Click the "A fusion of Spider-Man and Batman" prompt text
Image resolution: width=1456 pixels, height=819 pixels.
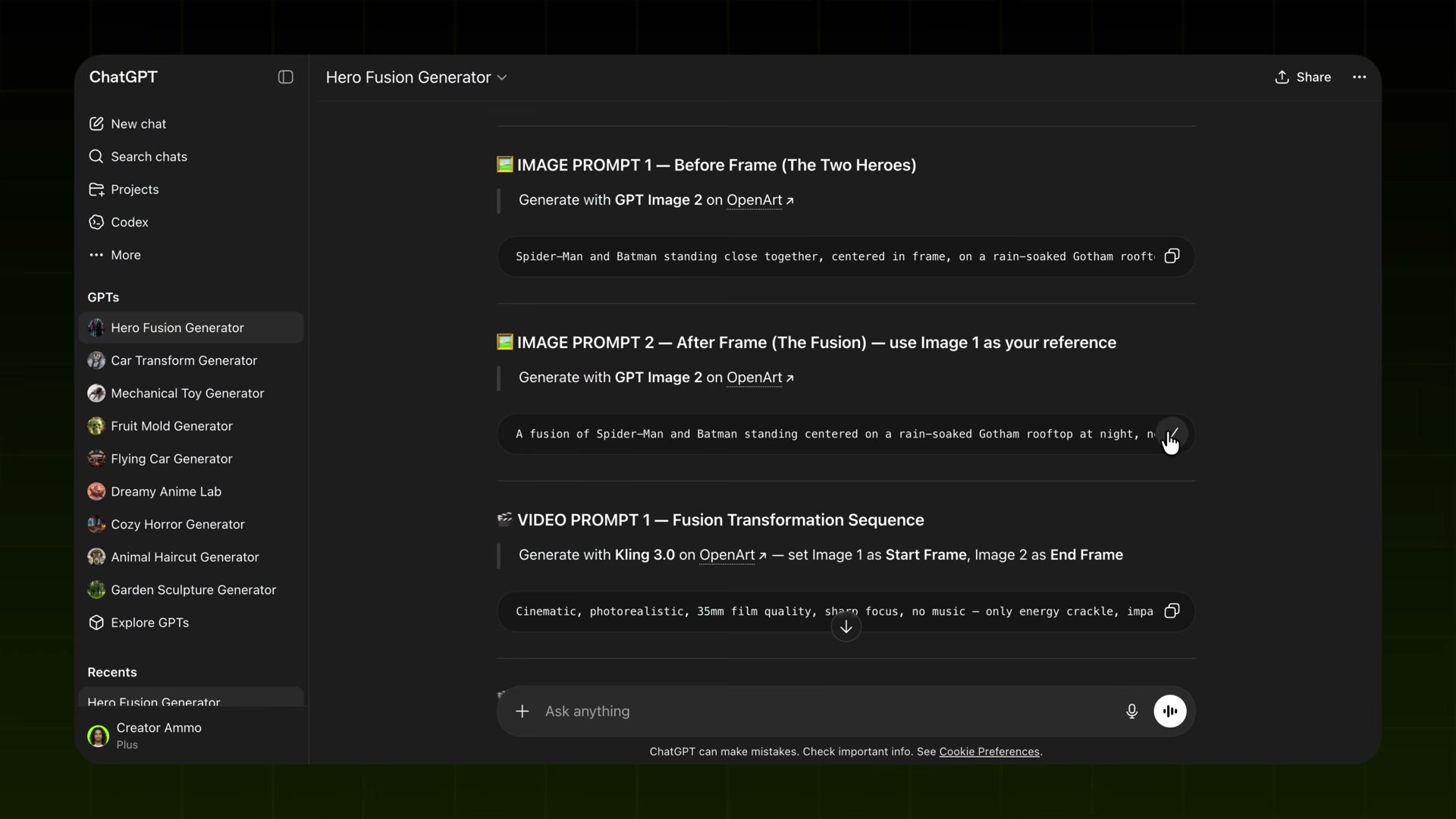pos(835,434)
